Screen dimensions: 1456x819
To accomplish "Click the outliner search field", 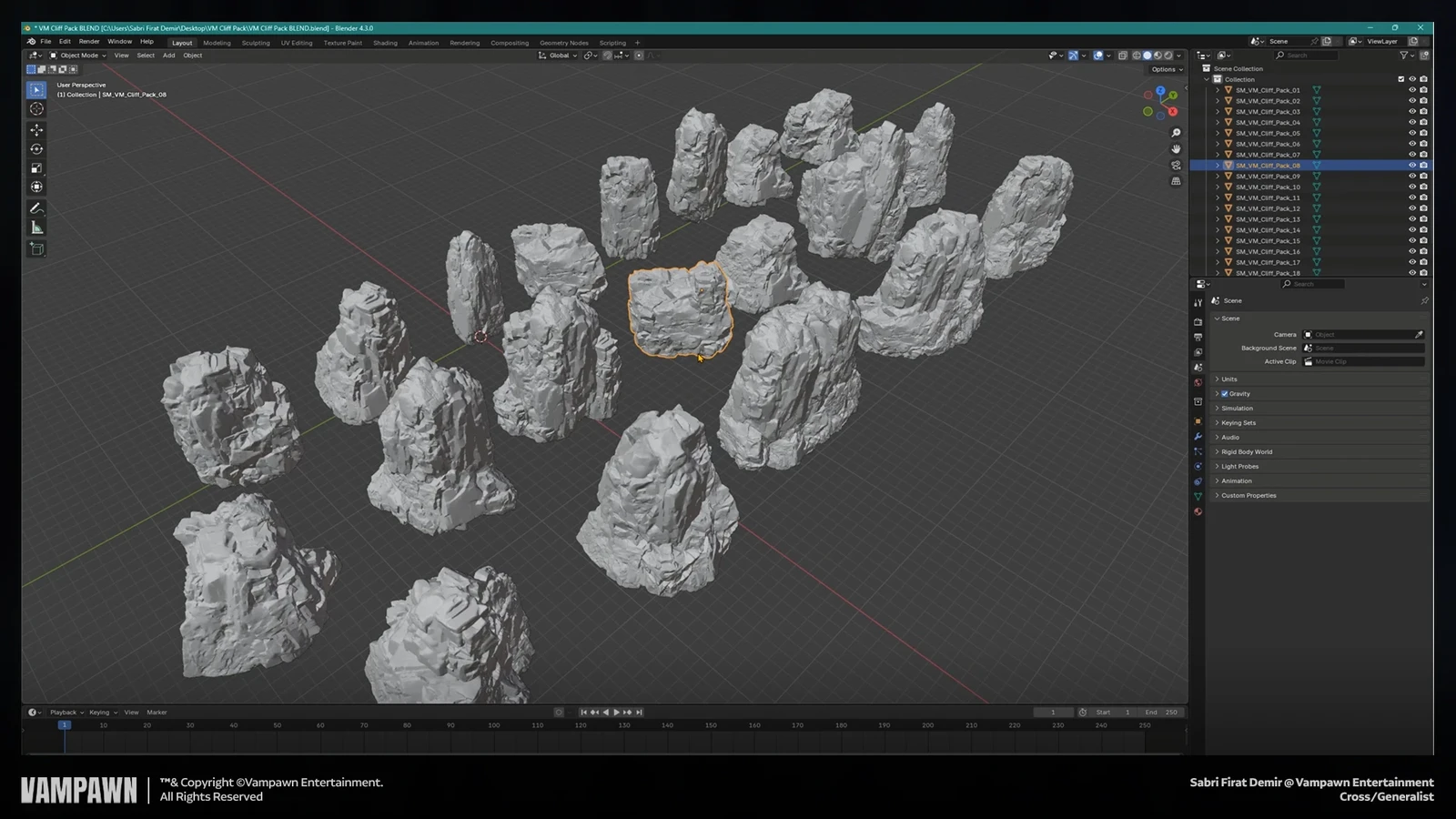I will point(1307,56).
